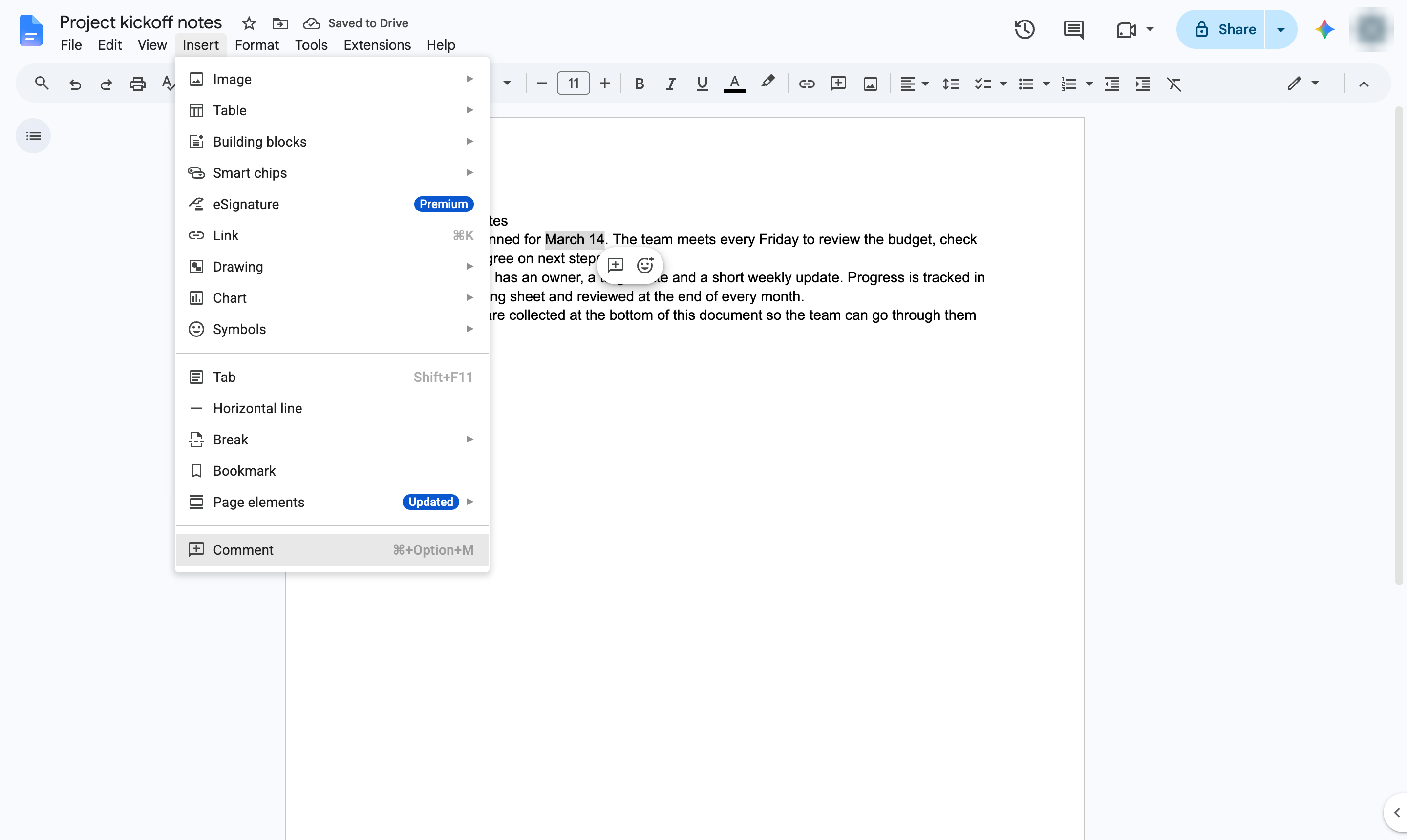Click the move to folder icon
Viewport: 1407px width, 840px height.
(280, 23)
